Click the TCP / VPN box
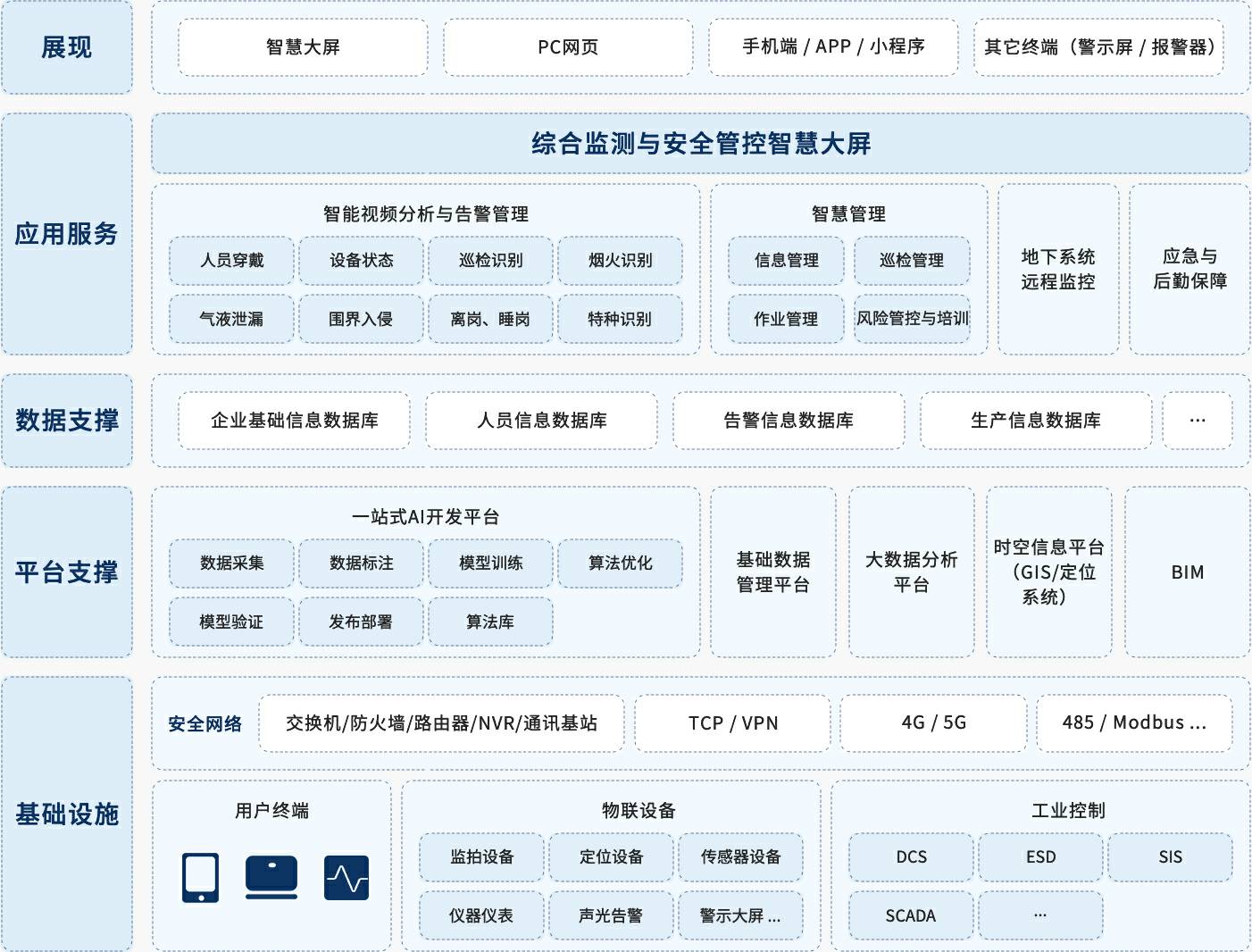Image resolution: width=1252 pixels, height=952 pixels. tap(732, 723)
